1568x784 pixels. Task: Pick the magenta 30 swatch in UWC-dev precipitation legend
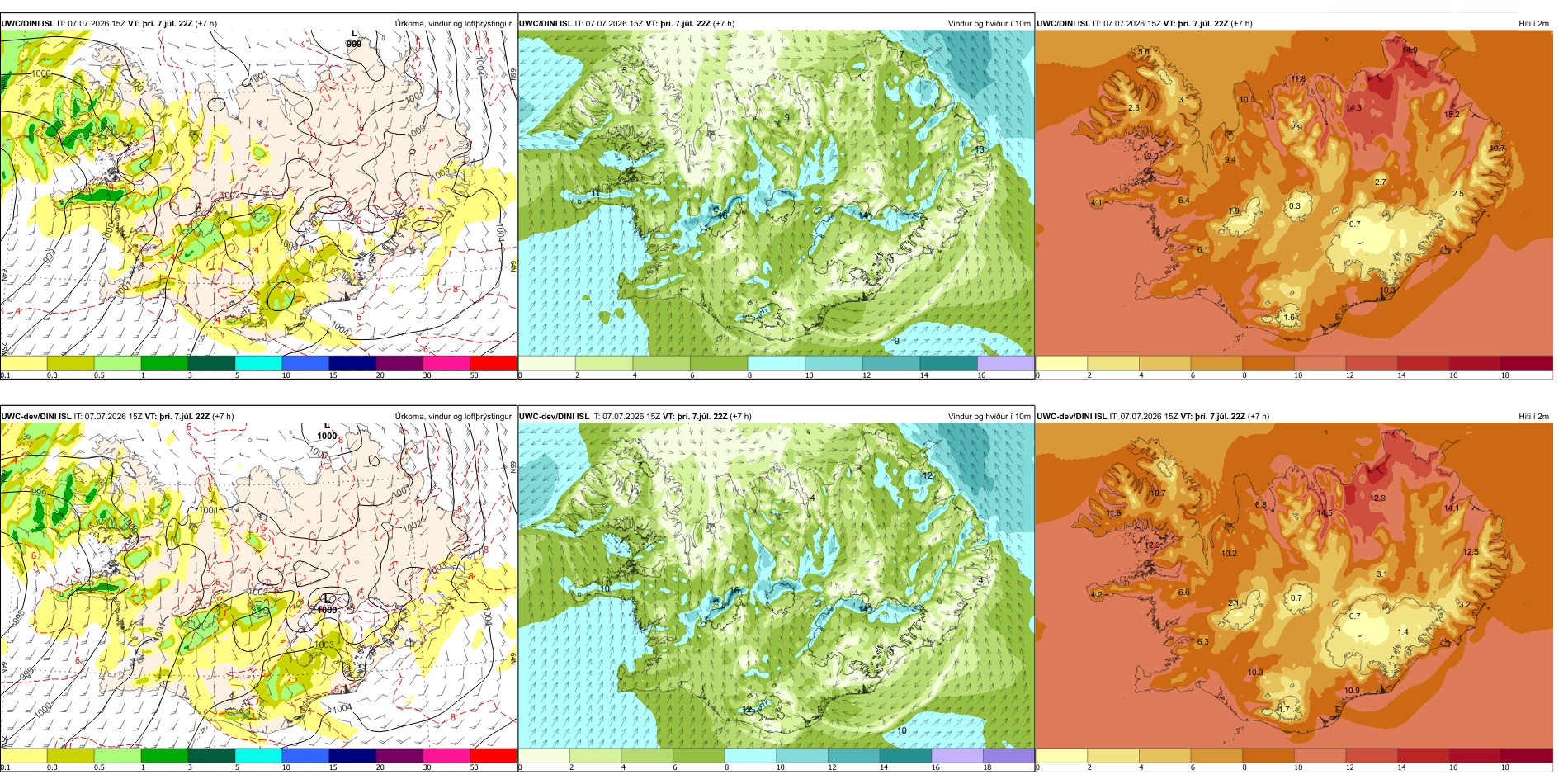[446, 755]
